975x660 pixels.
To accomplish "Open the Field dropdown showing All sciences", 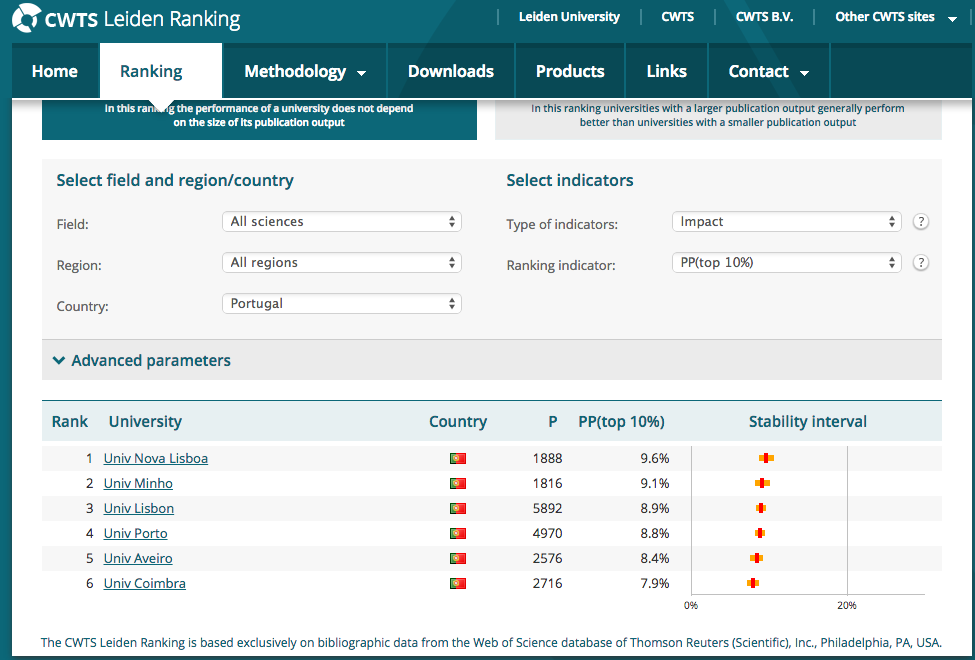I will click(341, 221).
